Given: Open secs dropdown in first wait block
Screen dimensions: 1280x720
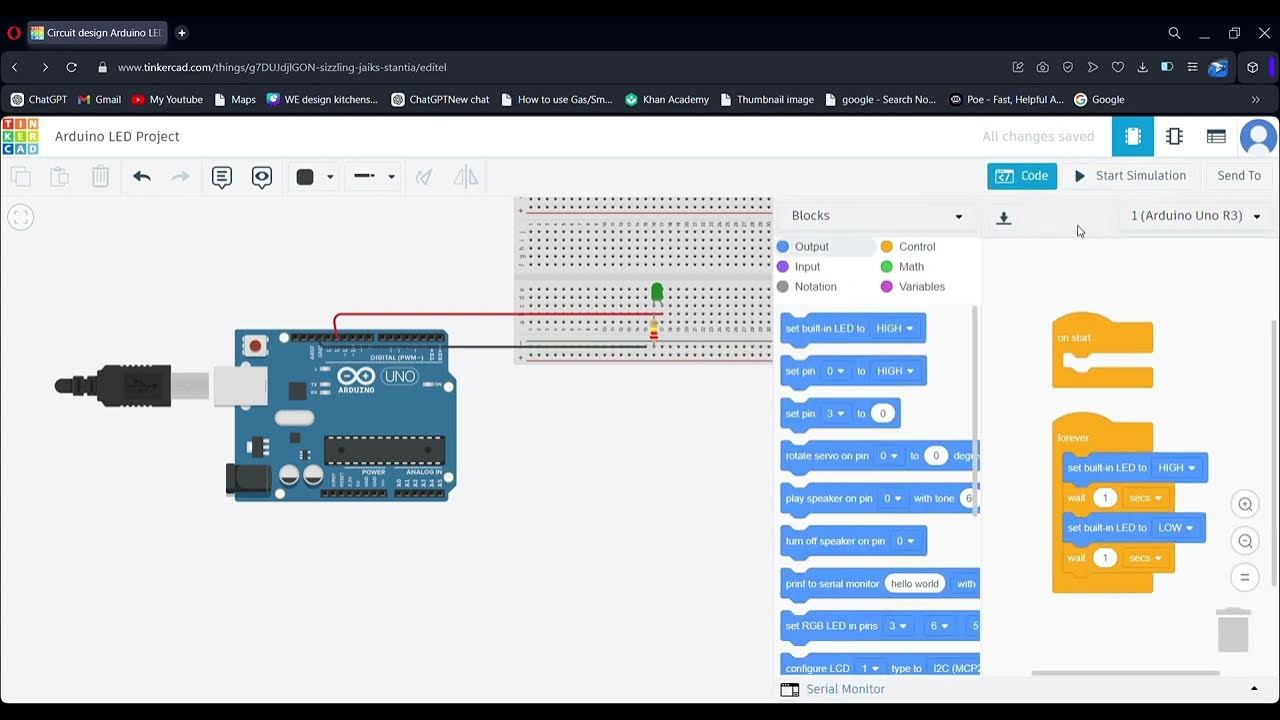Looking at the screenshot, I should pos(1145,498).
